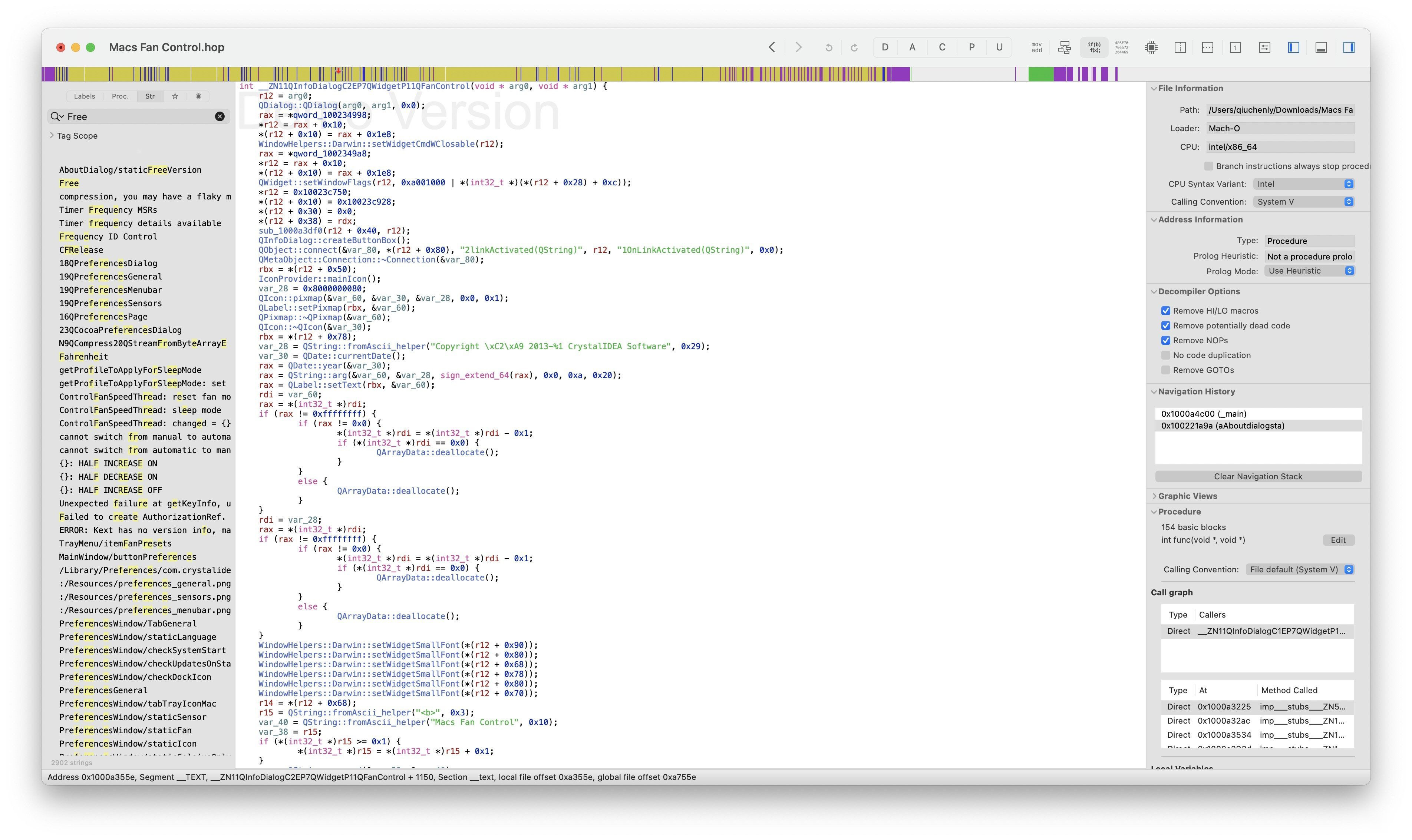Image resolution: width=1412 pixels, height=840 pixels.
Task: Switch to control flow graph view
Action: tap(1065, 47)
